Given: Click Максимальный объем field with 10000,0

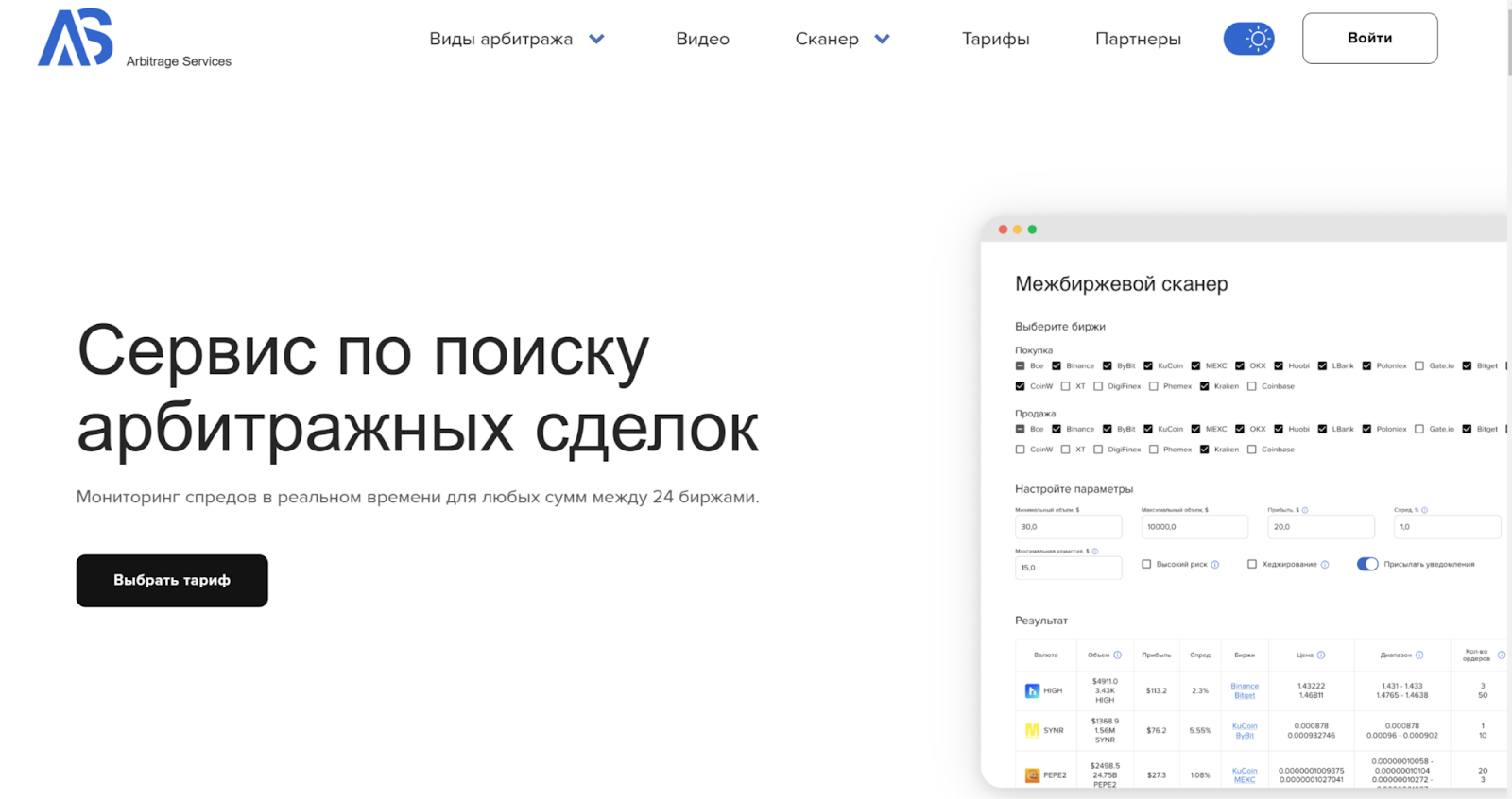Looking at the screenshot, I should tap(1194, 527).
